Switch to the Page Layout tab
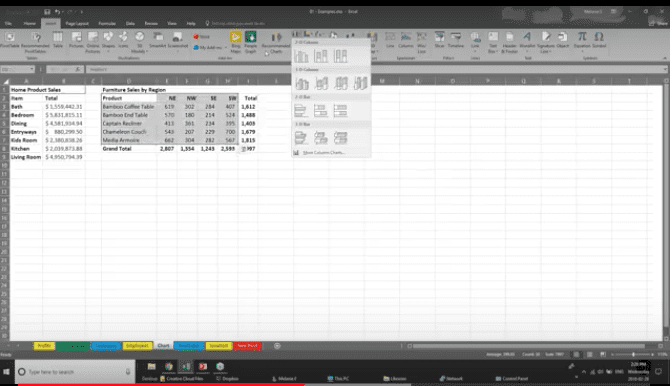The height and width of the screenshot is (386, 672). tap(77, 24)
